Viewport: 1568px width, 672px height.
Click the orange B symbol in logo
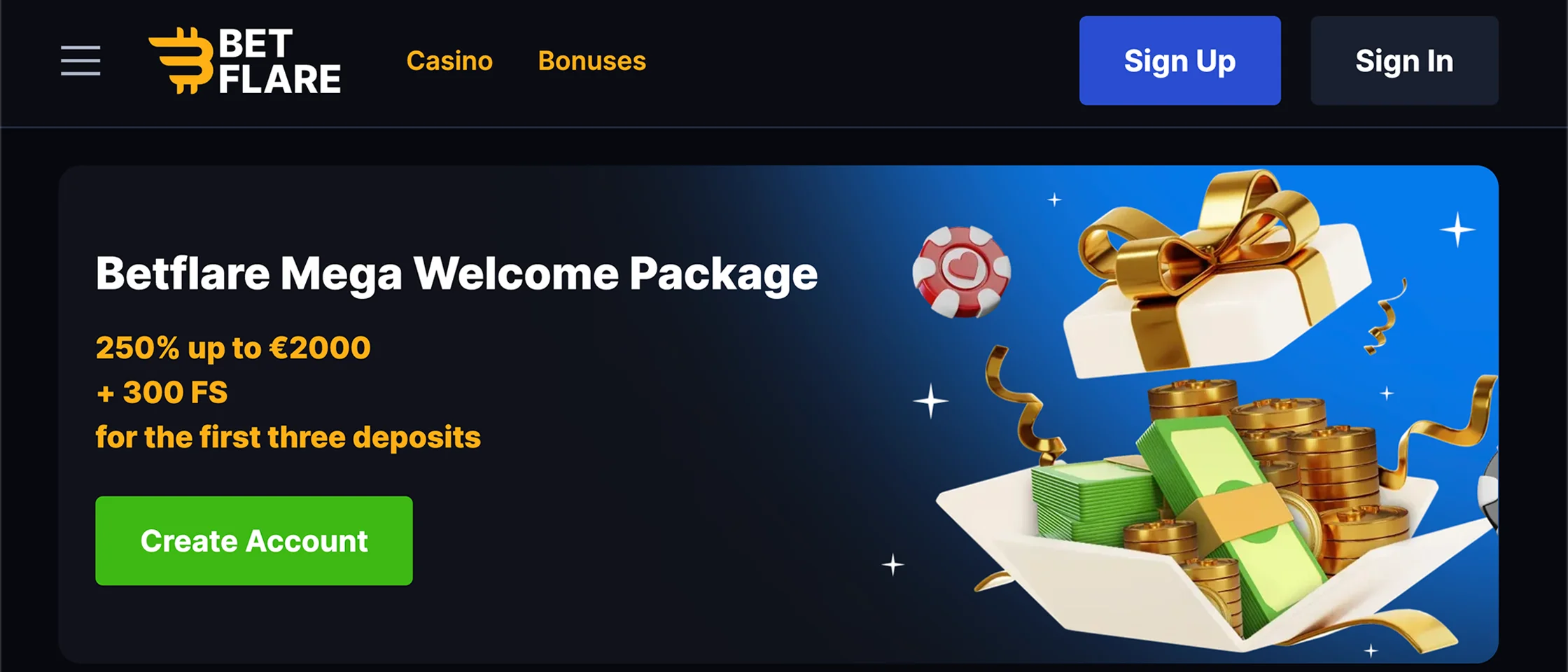coord(181,61)
